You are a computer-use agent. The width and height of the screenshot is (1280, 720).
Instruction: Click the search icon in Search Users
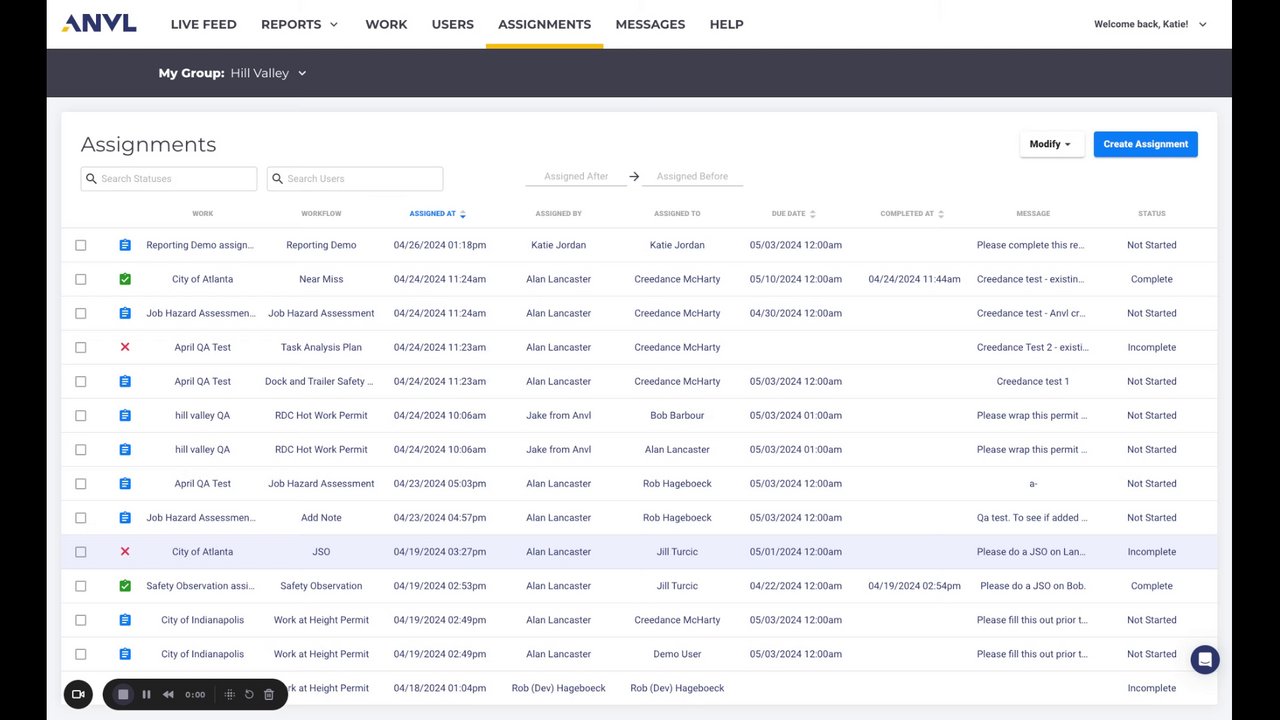point(278,179)
